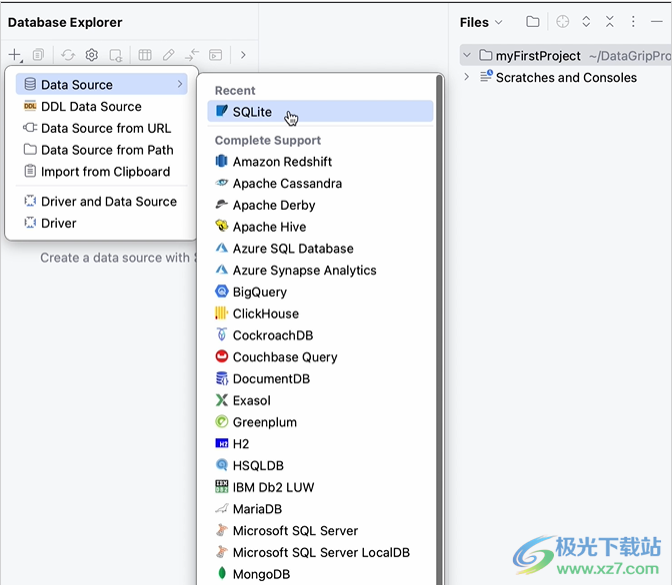Image resolution: width=672 pixels, height=585 pixels.
Task: Select ClickHouse data source
Action: [x=320, y=314]
